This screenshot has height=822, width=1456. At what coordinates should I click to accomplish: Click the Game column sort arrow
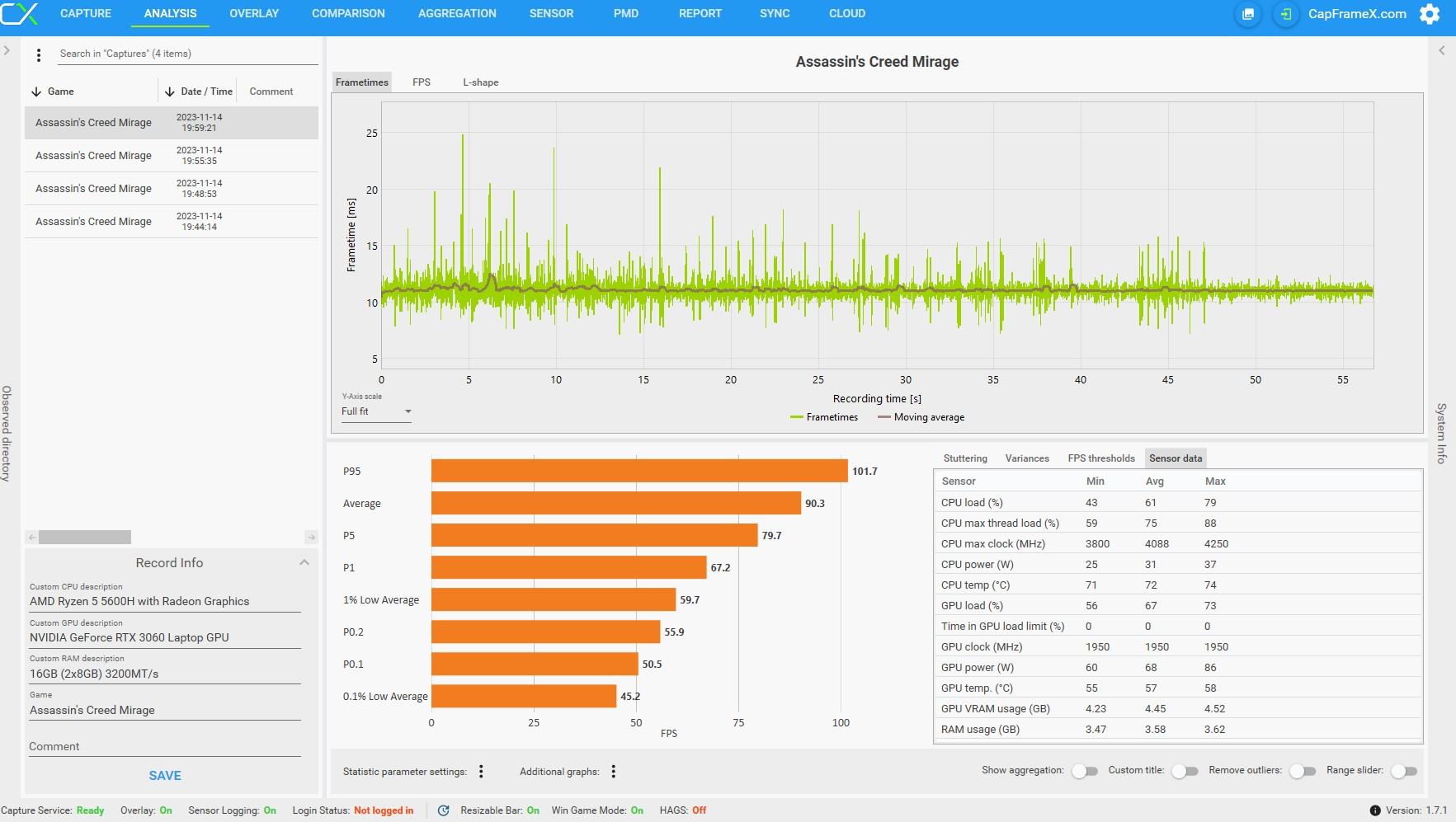[36, 92]
